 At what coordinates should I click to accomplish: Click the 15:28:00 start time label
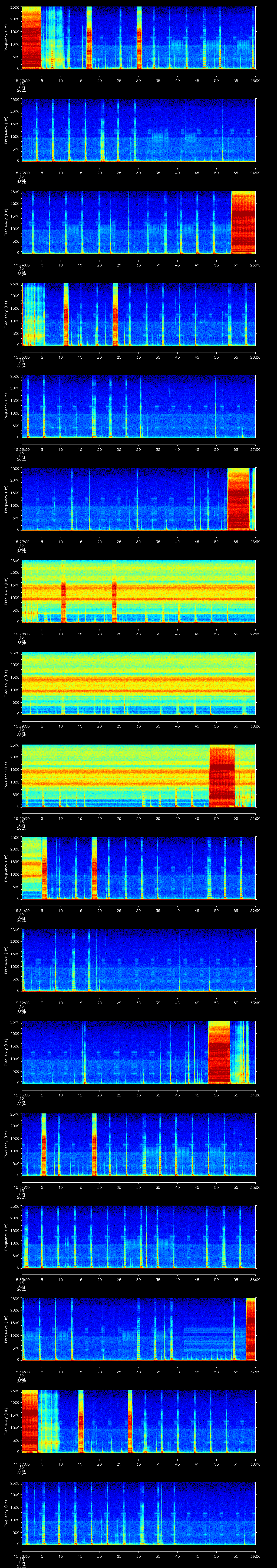click(21, 634)
